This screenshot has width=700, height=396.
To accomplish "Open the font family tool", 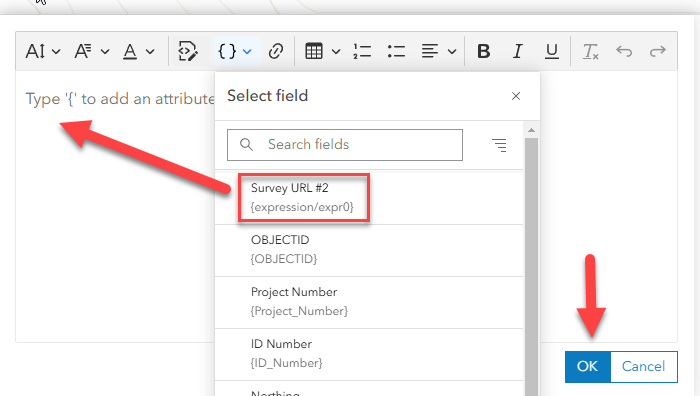I will tap(83, 51).
